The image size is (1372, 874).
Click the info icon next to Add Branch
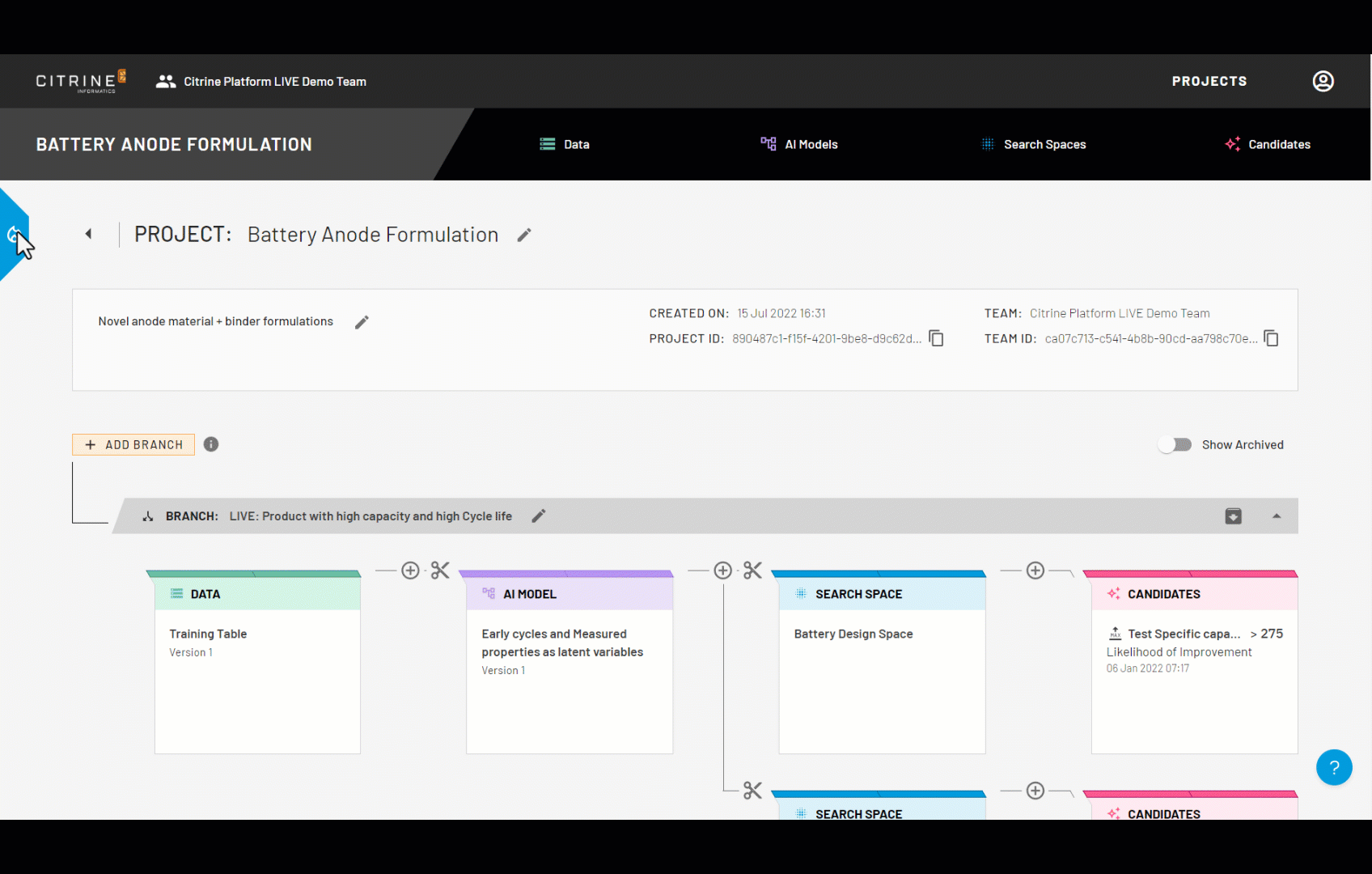pyautogui.click(x=211, y=444)
